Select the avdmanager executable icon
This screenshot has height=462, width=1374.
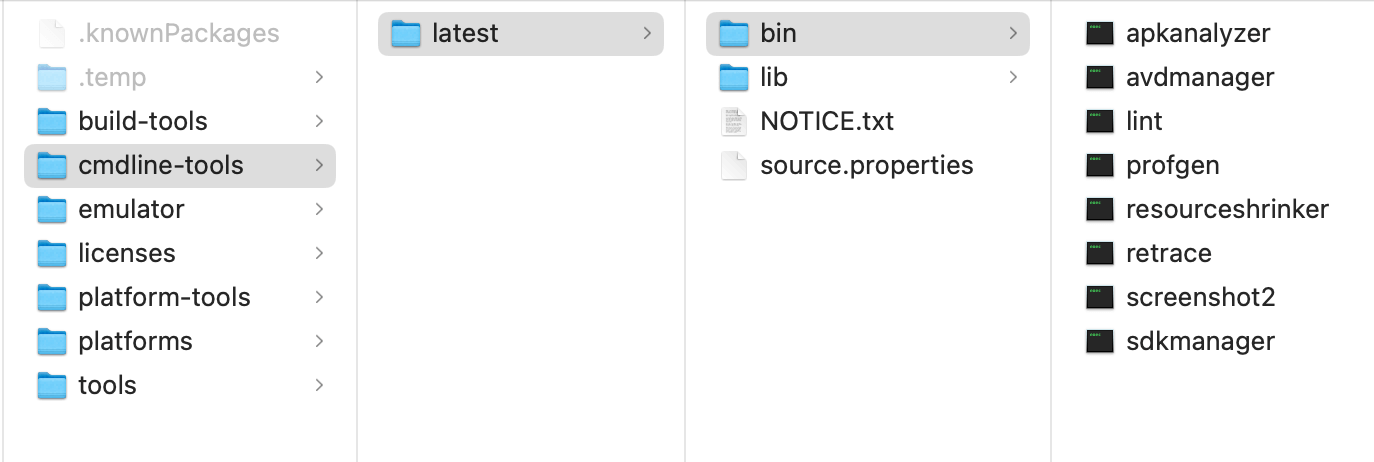coord(1100,78)
